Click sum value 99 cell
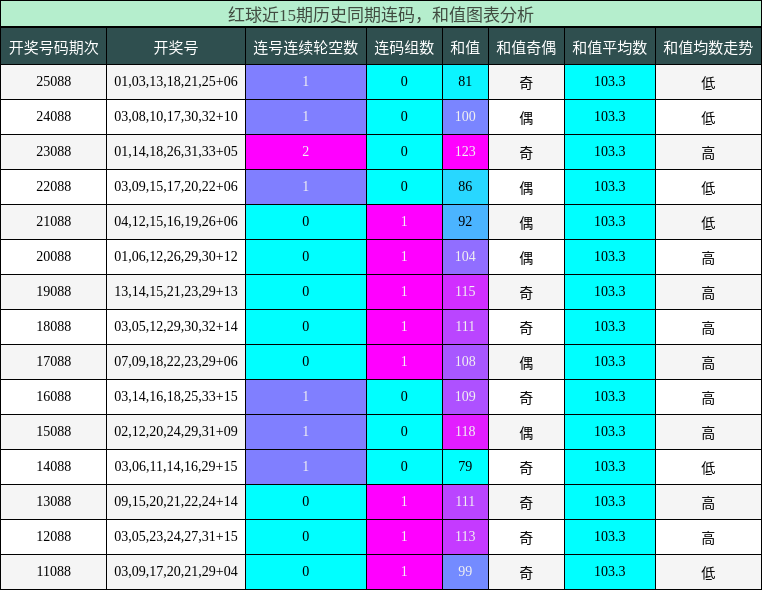This screenshot has height=590, width=762. pos(465,572)
